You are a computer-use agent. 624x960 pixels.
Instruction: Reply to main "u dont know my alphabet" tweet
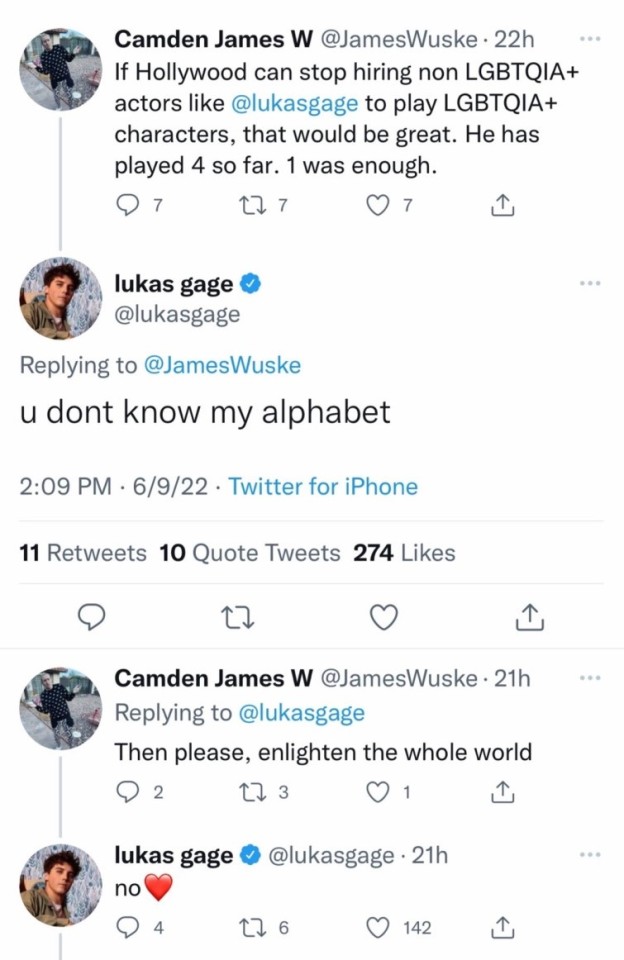pos(92,619)
